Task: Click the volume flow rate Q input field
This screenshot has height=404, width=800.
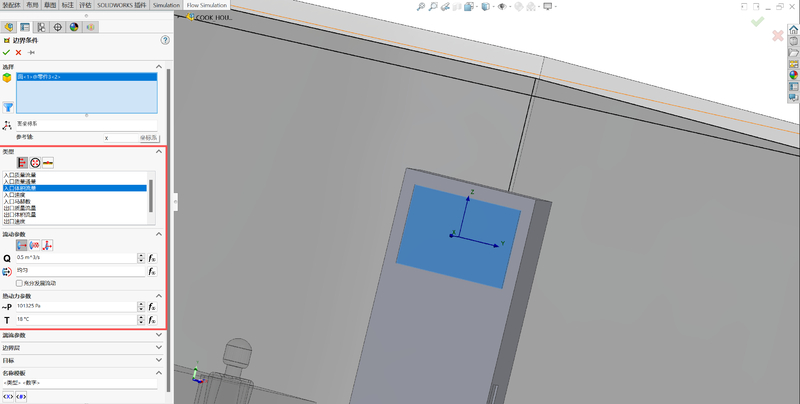Action: coord(76,258)
